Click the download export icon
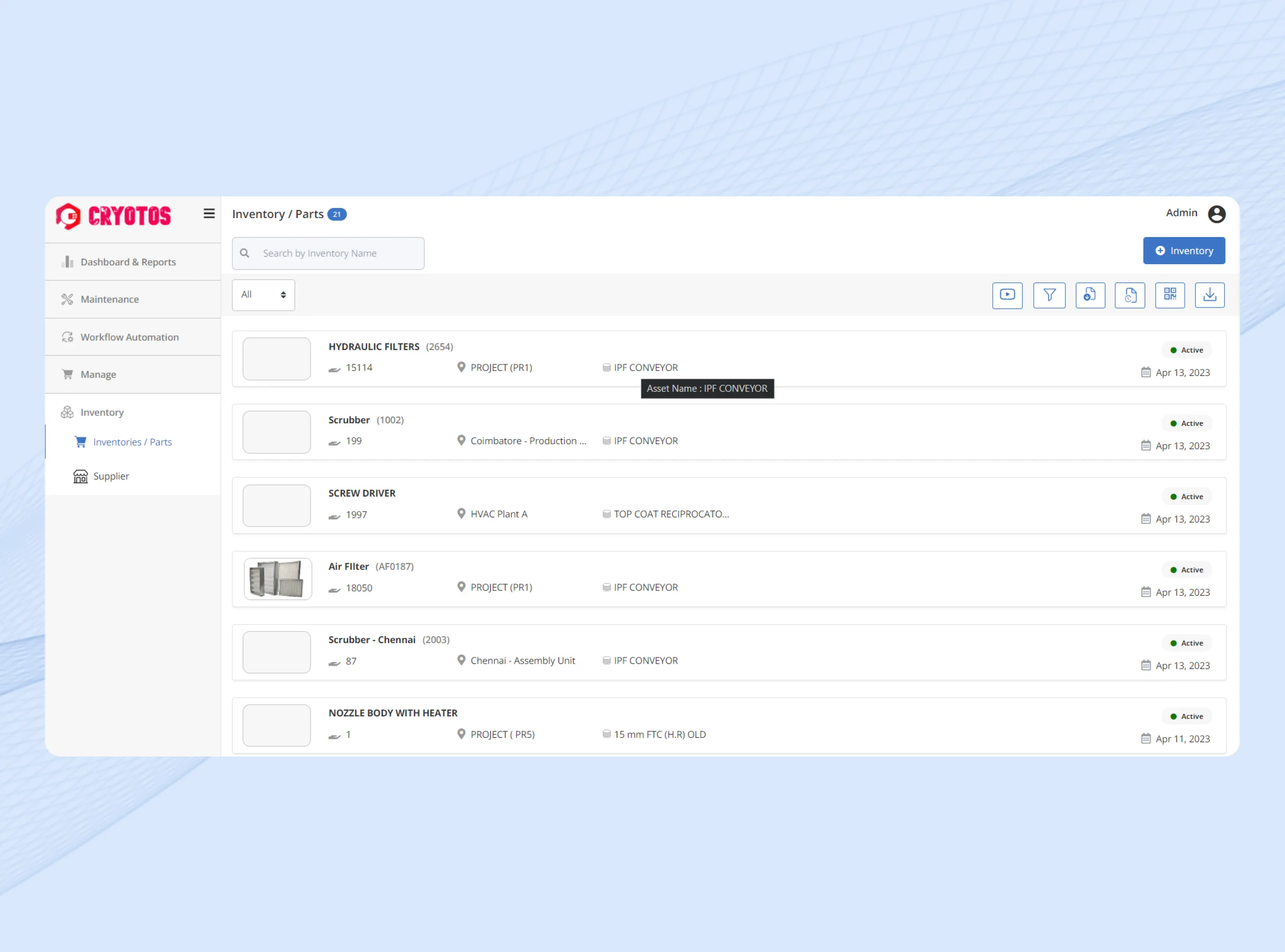Screen dimensions: 1285x952 (1209, 295)
